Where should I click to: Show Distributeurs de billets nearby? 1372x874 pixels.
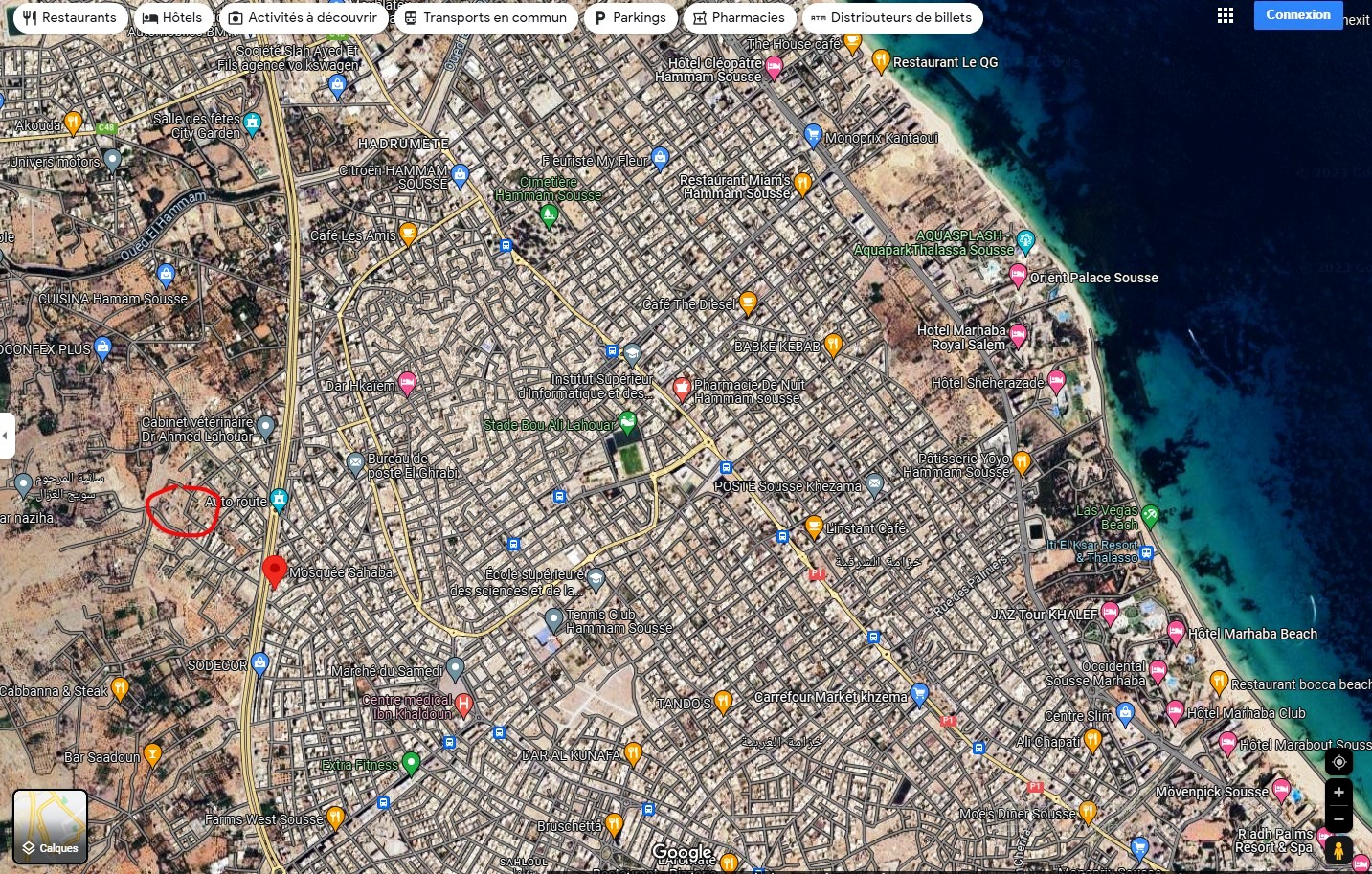891,17
